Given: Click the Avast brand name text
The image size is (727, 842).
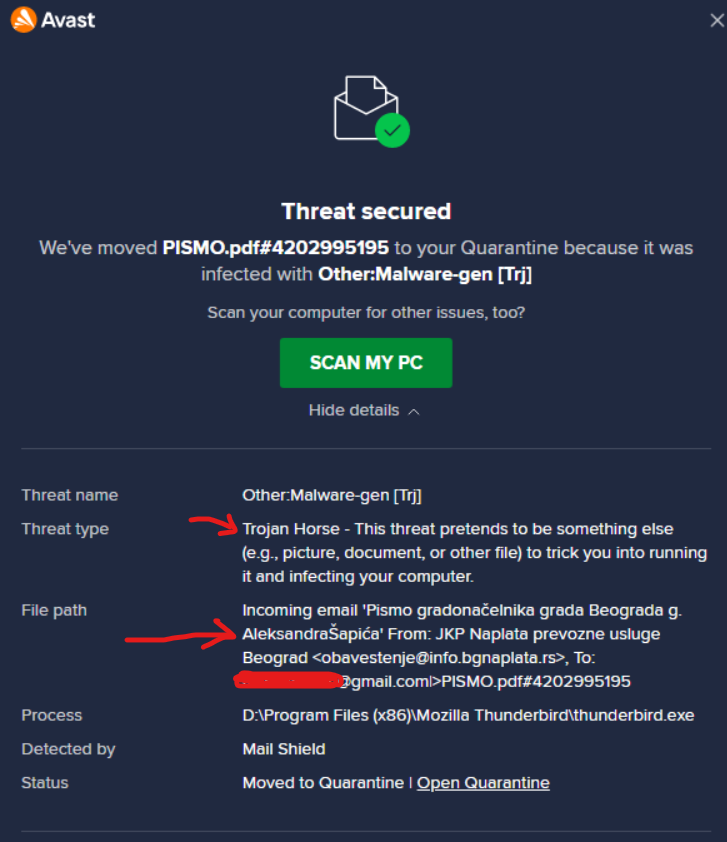Looking at the screenshot, I should coord(68,20).
